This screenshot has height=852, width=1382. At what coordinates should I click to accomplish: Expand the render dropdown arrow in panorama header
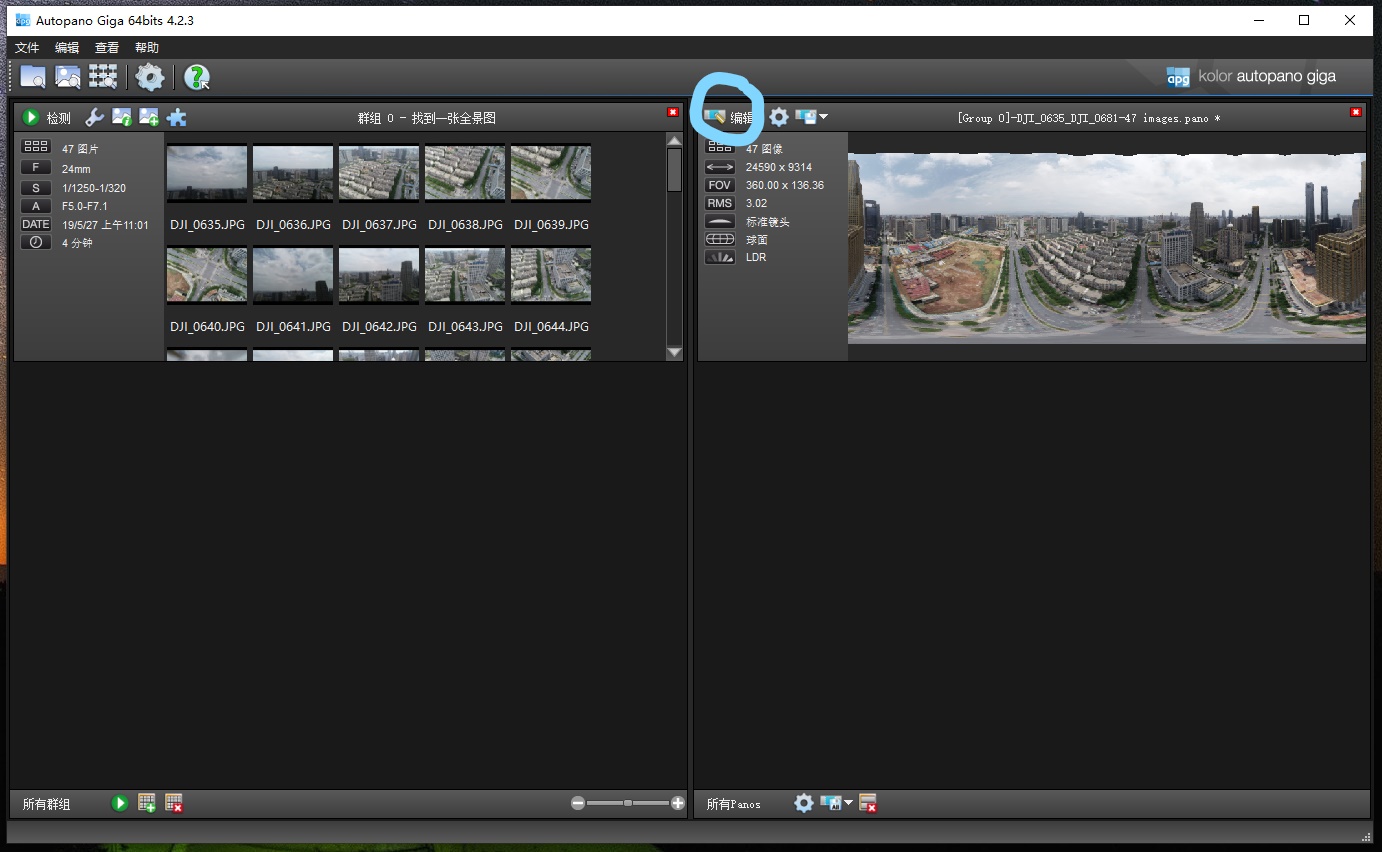pos(823,117)
